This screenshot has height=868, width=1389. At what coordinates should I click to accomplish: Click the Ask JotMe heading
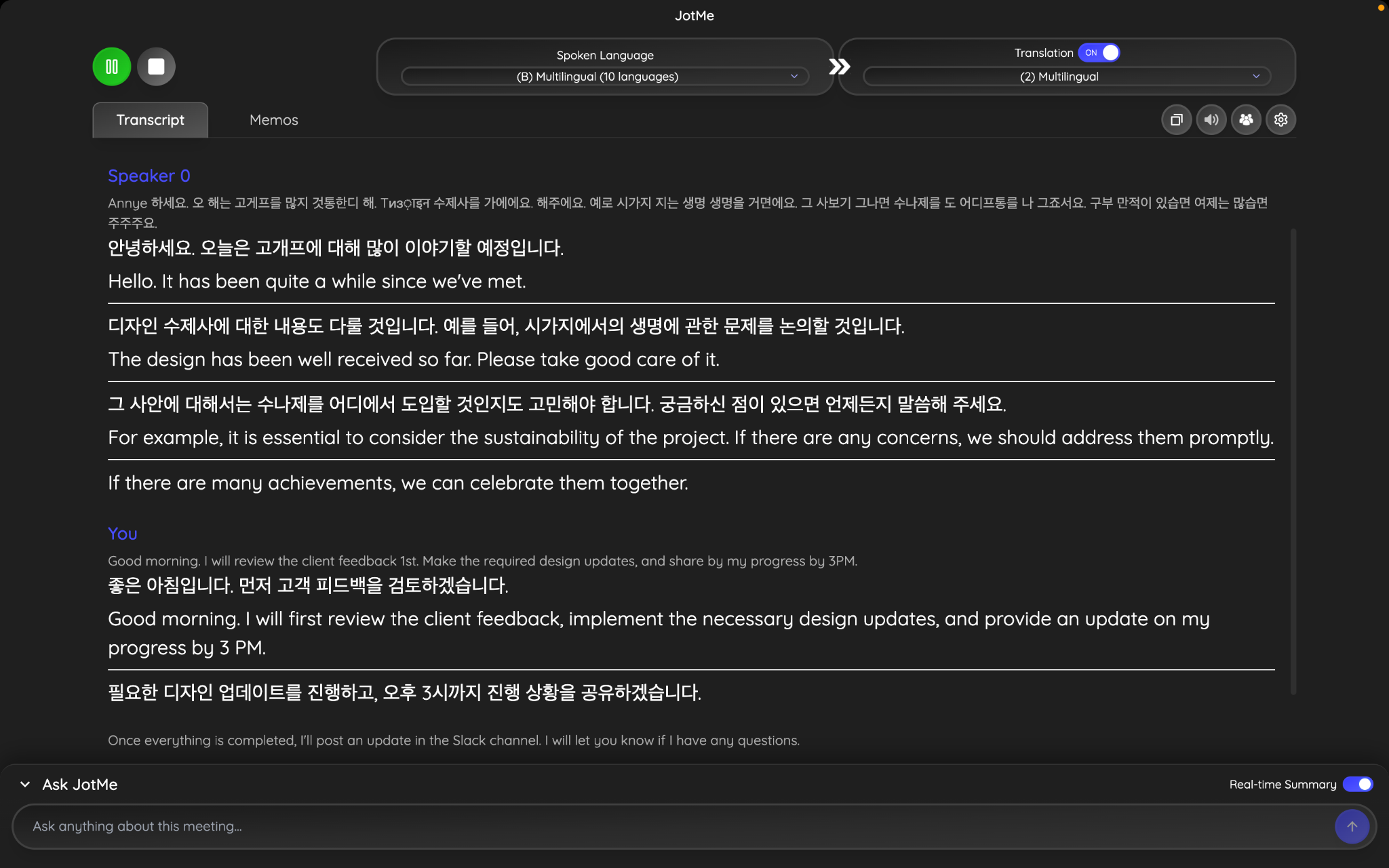click(80, 785)
